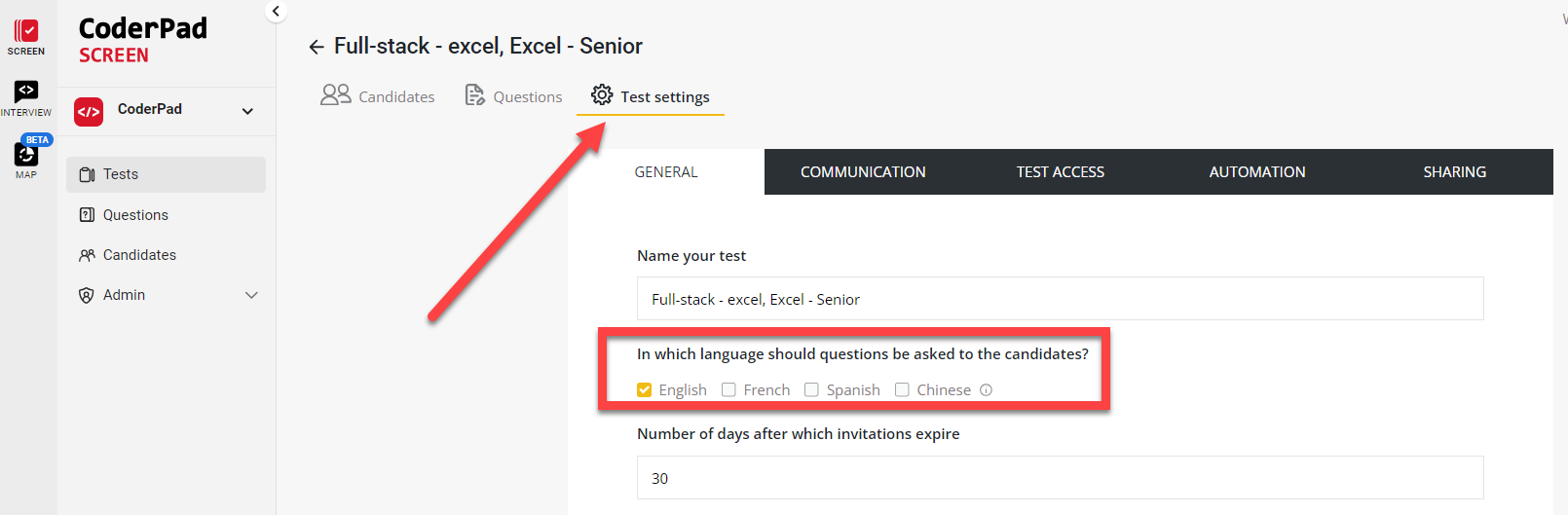
Task: Switch to the Communication tab
Action: tap(863, 172)
